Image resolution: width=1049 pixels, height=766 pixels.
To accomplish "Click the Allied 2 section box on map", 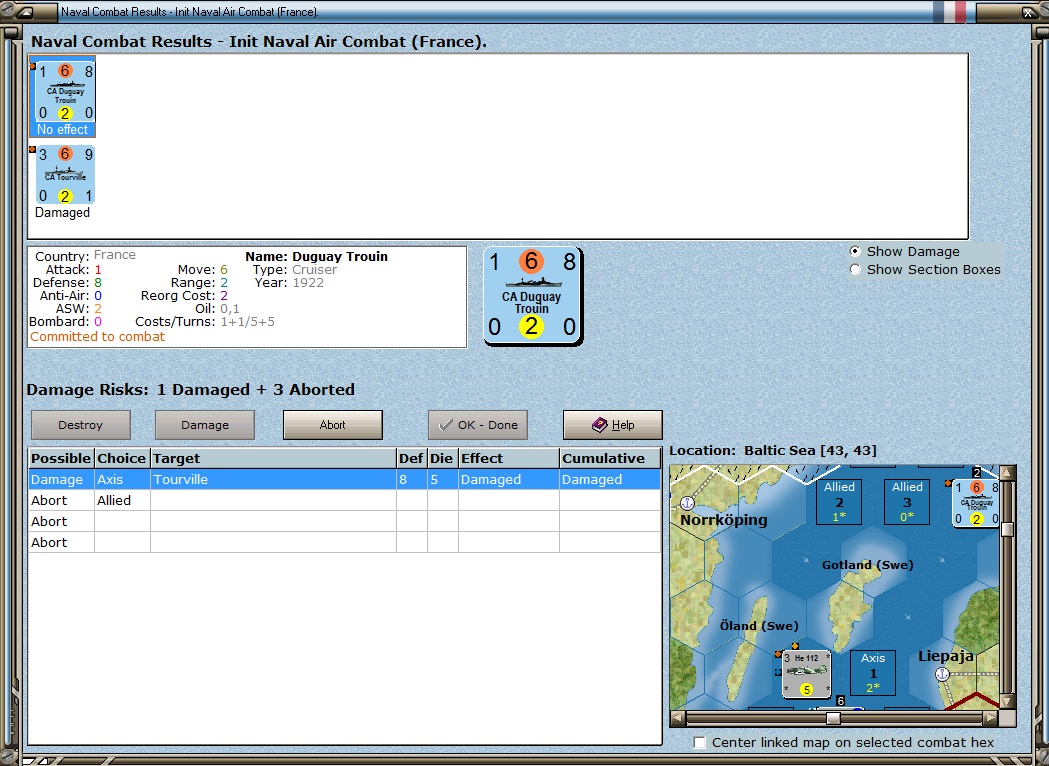I will tap(839, 502).
